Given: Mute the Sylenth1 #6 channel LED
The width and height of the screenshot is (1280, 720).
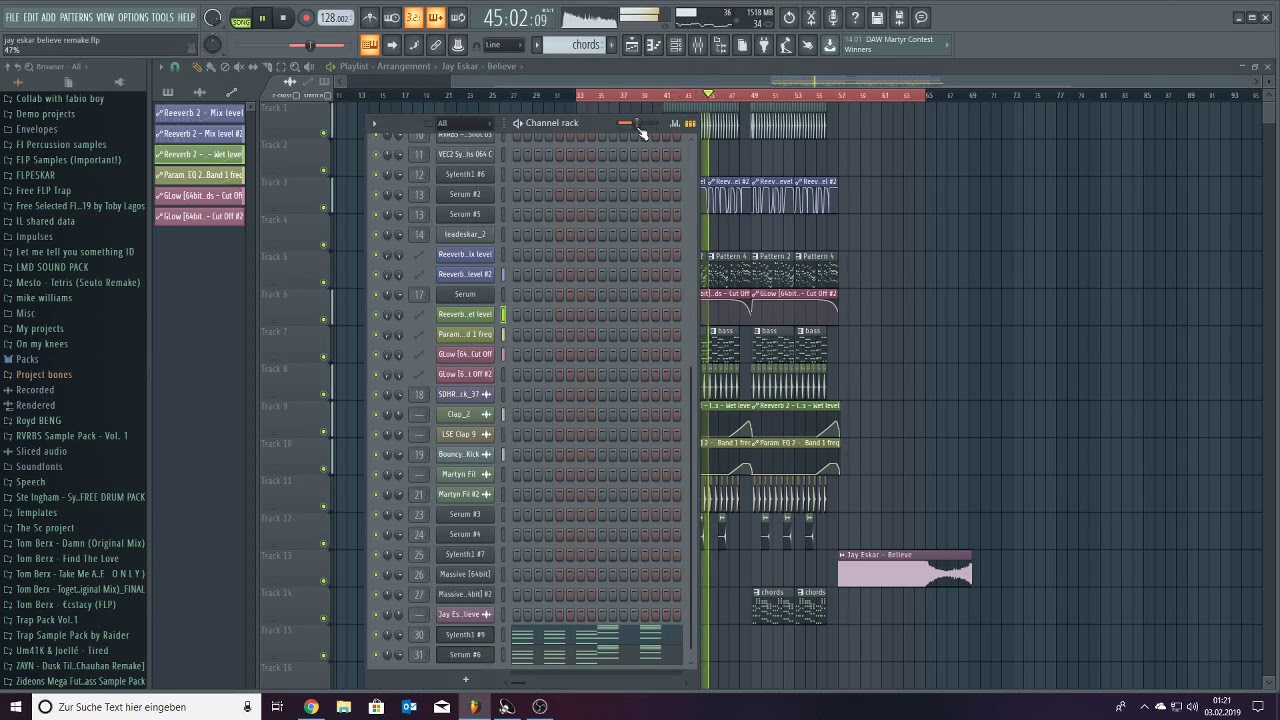Looking at the screenshot, I should tap(376, 174).
